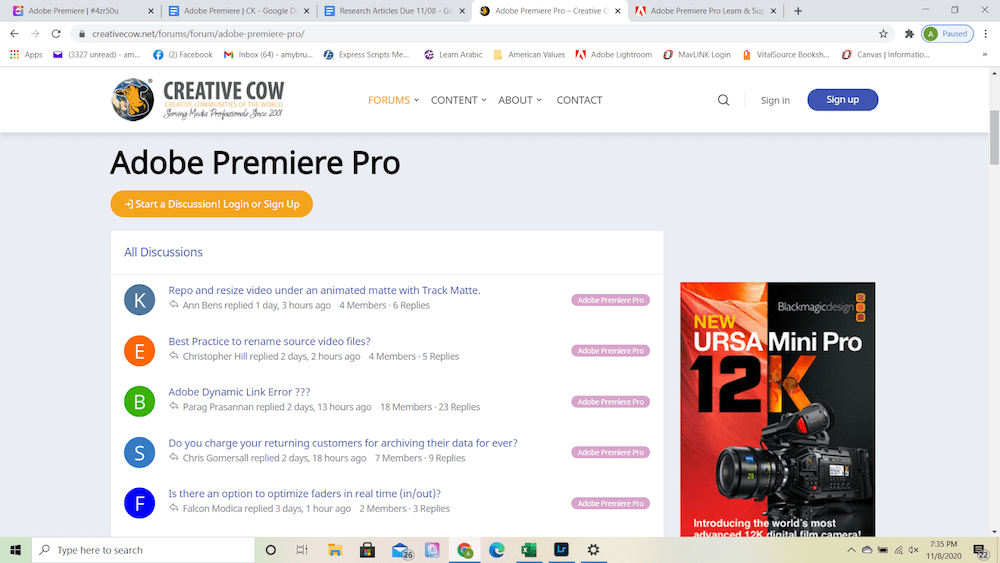Open Lightroom from the taskbar
Viewport: 1000px width, 563px height.
pyautogui.click(x=561, y=550)
